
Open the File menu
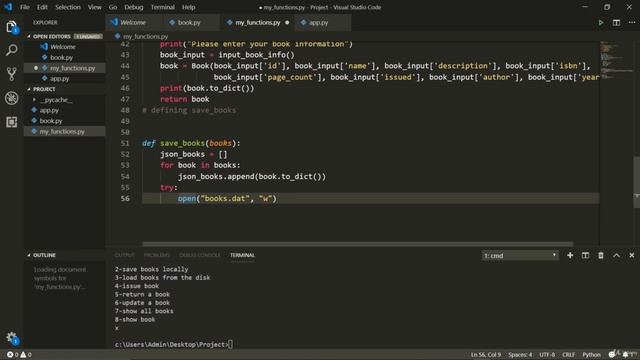[x=24, y=7]
